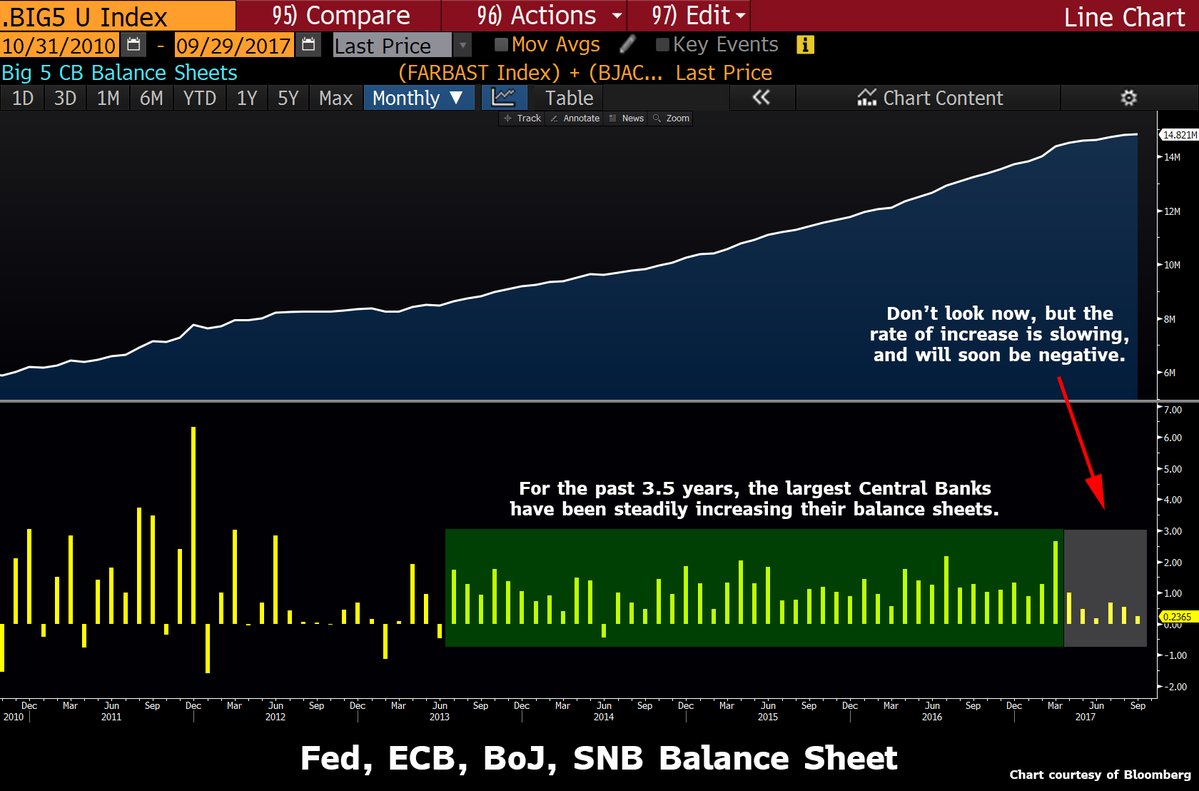Activate the Zoom magnifier tool
This screenshot has height=791, width=1199.
click(x=671, y=119)
